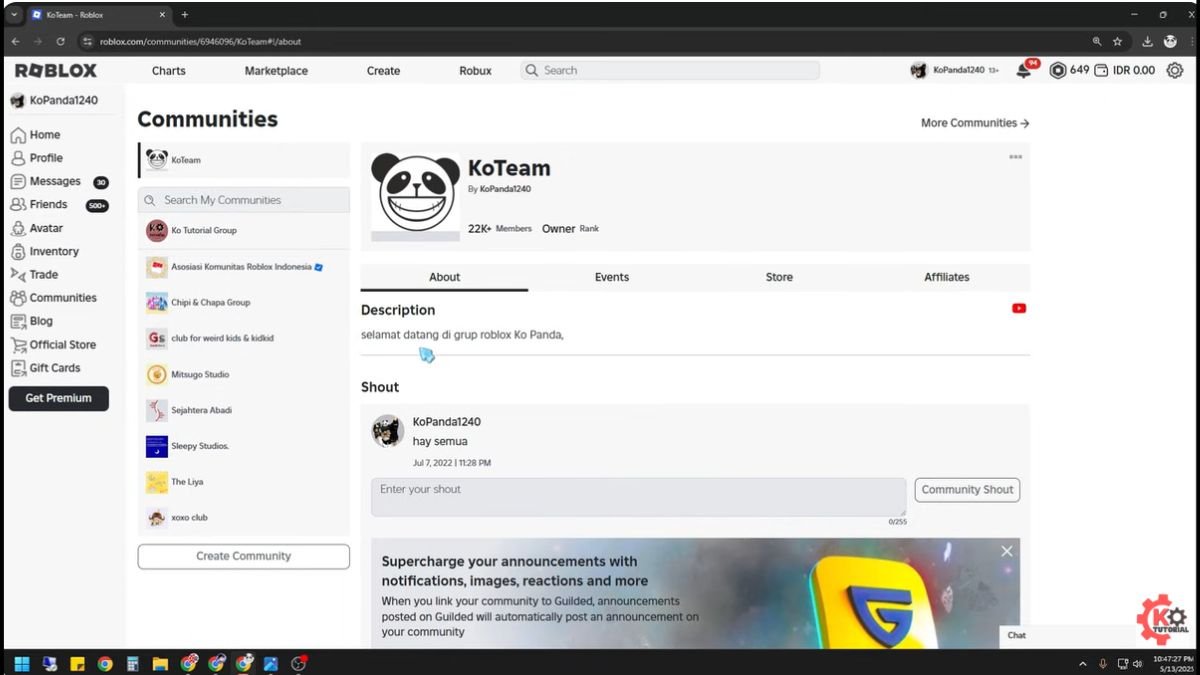
Task: Expand the Chat bar at bottom right
Action: (x=1017, y=635)
